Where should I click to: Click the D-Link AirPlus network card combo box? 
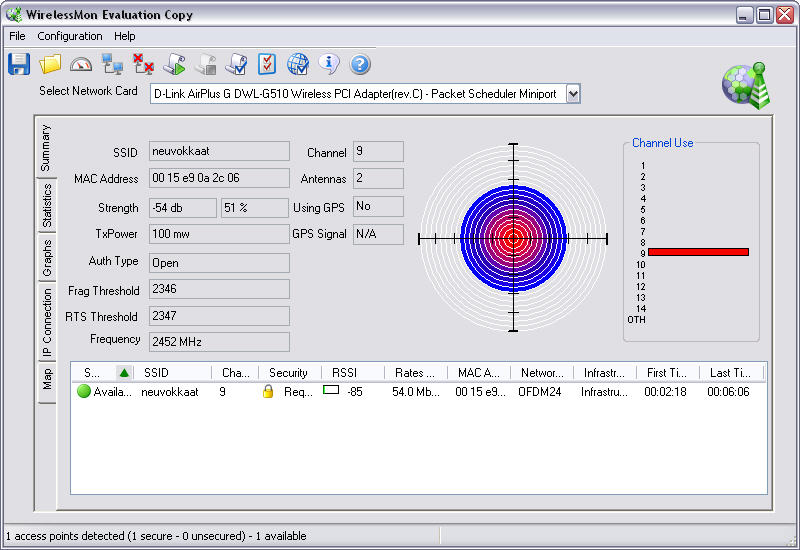(365, 94)
